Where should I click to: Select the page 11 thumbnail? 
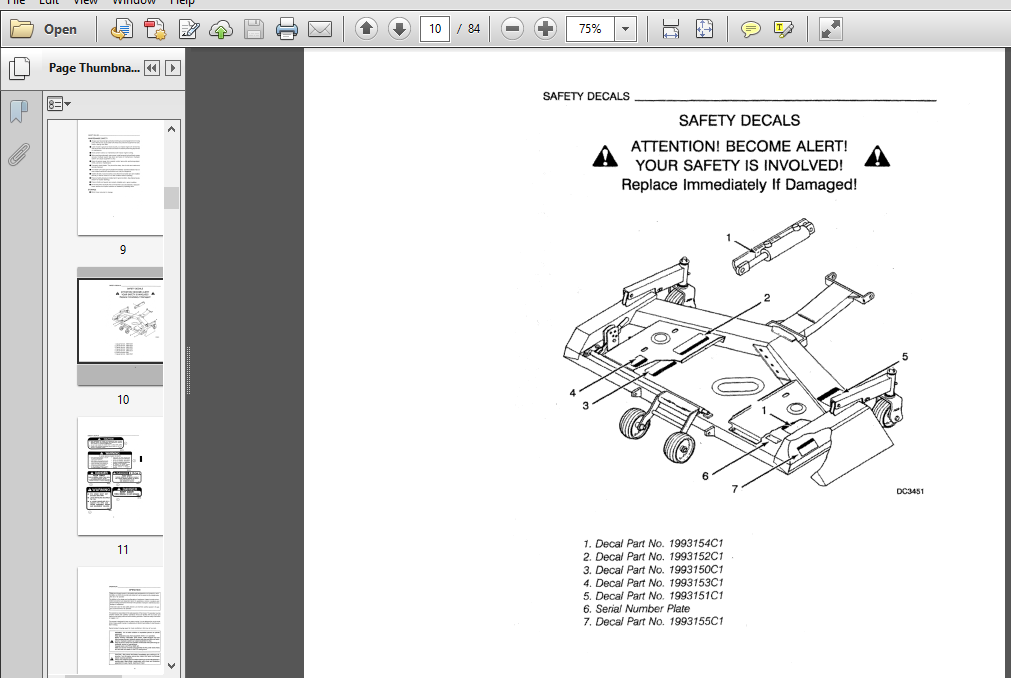point(120,476)
